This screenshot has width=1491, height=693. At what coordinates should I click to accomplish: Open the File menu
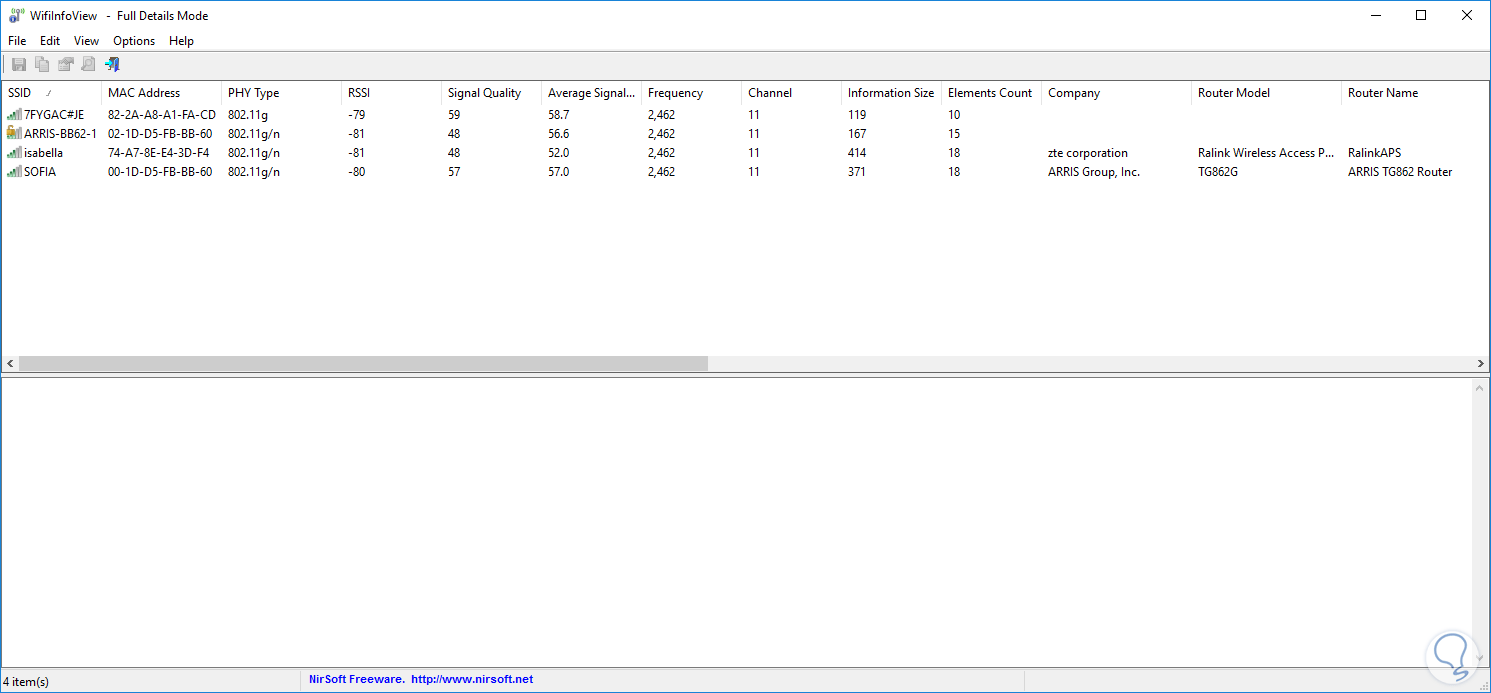(x=17, y=41)
